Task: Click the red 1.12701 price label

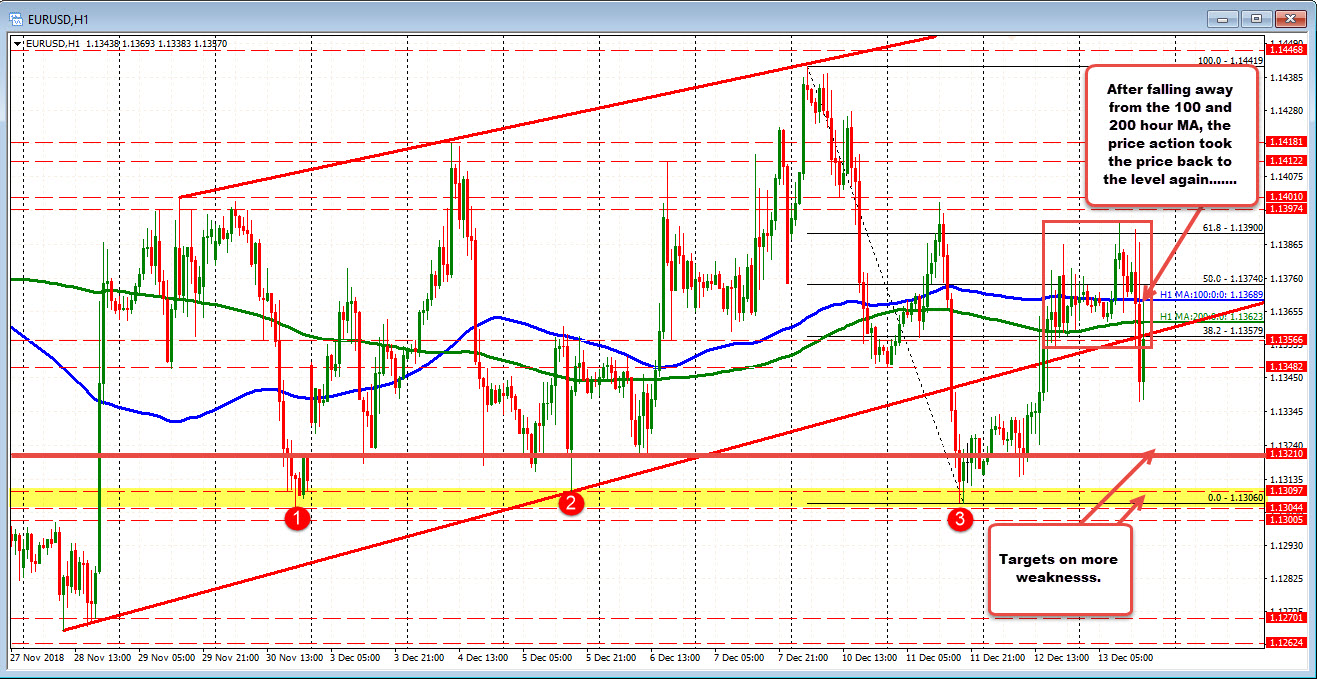Action: (1285, 618)
